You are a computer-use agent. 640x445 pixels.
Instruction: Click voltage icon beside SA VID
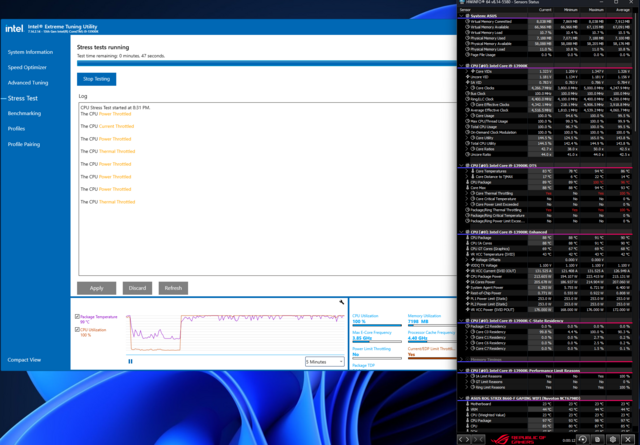point(468,82)
